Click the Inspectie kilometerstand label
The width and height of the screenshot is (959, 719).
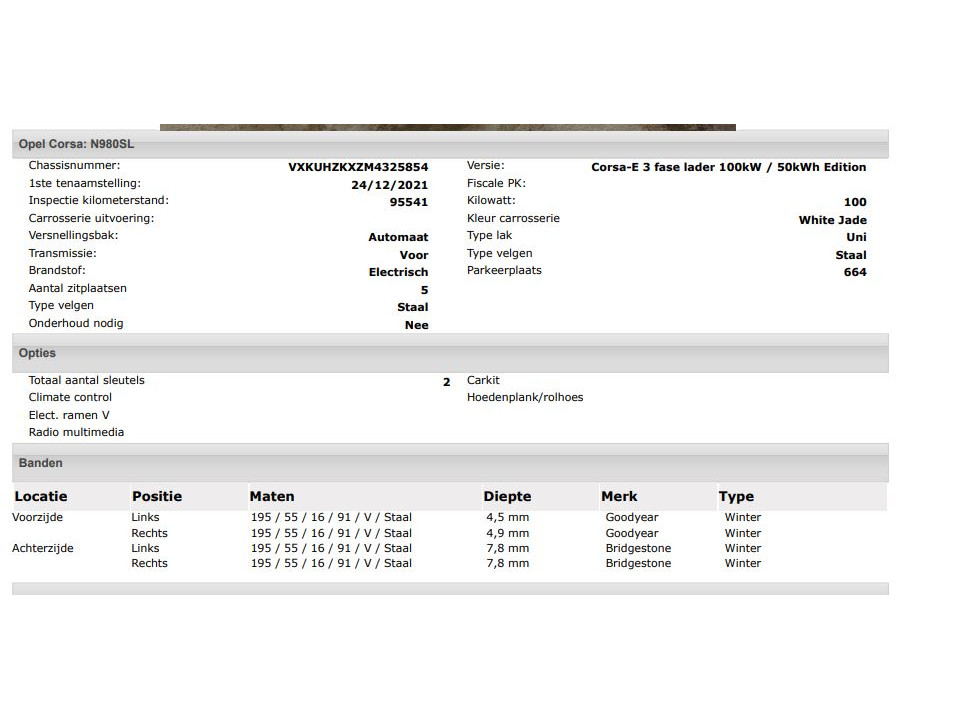tap(98, 201)
